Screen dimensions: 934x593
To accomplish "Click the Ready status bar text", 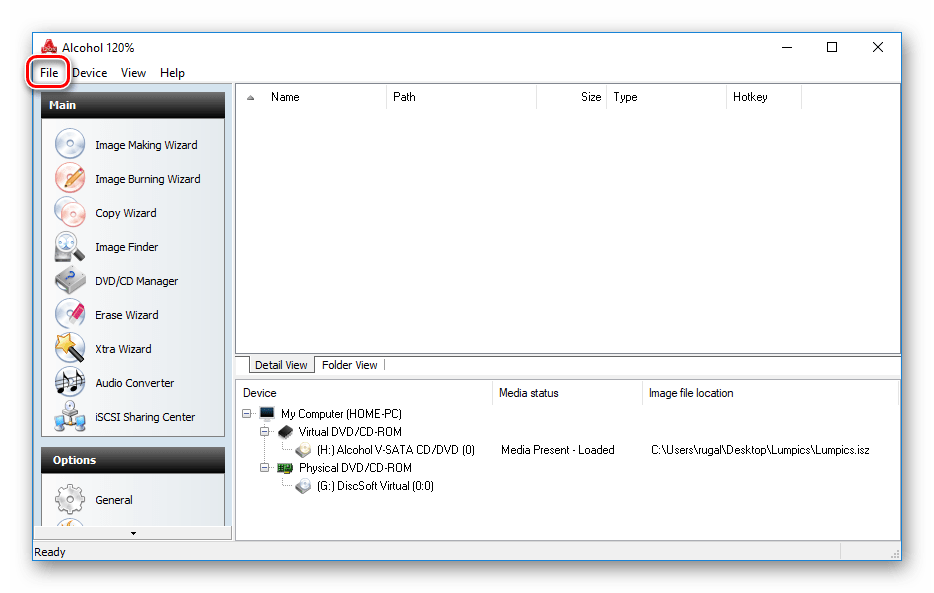I will click(49, 552).
